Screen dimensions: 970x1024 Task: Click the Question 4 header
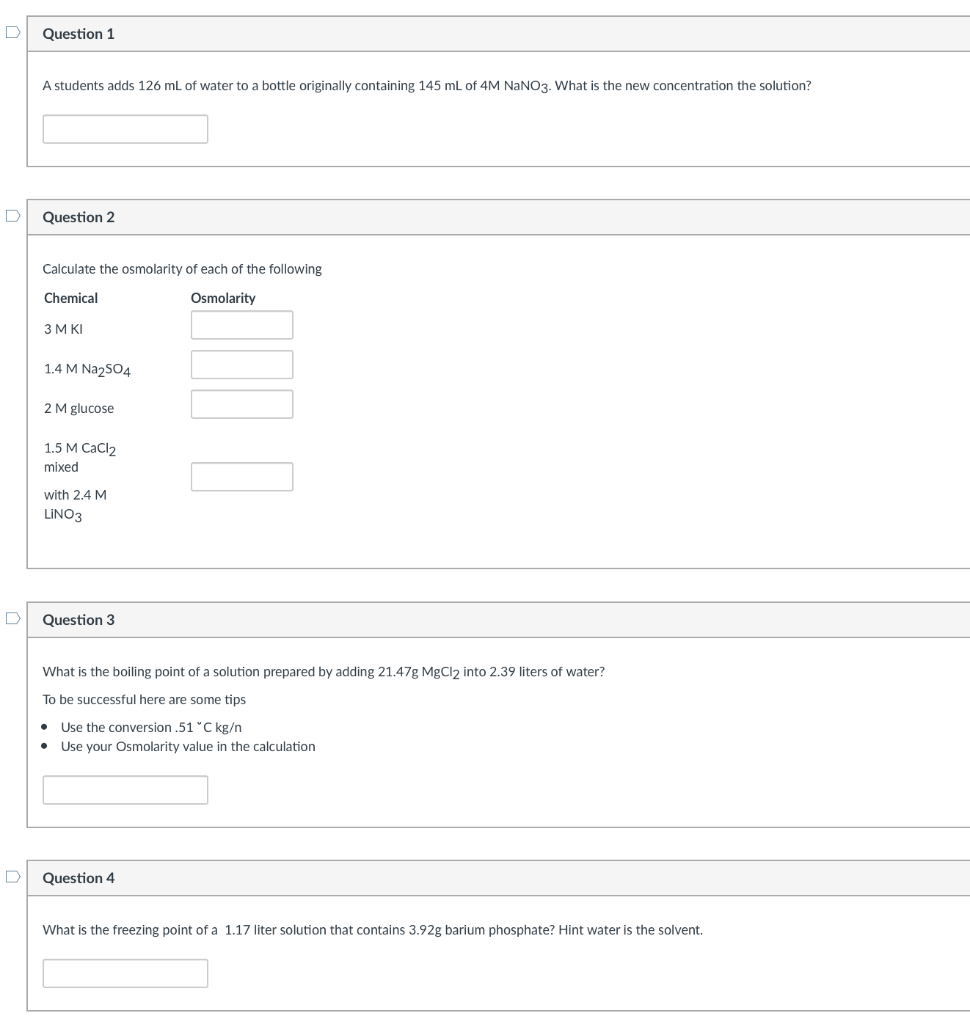[78, 878]
